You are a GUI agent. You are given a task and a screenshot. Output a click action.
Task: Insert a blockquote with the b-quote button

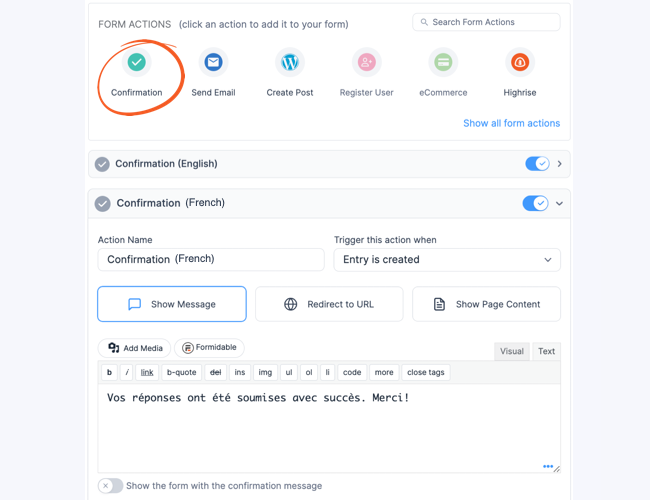[182, 372]
